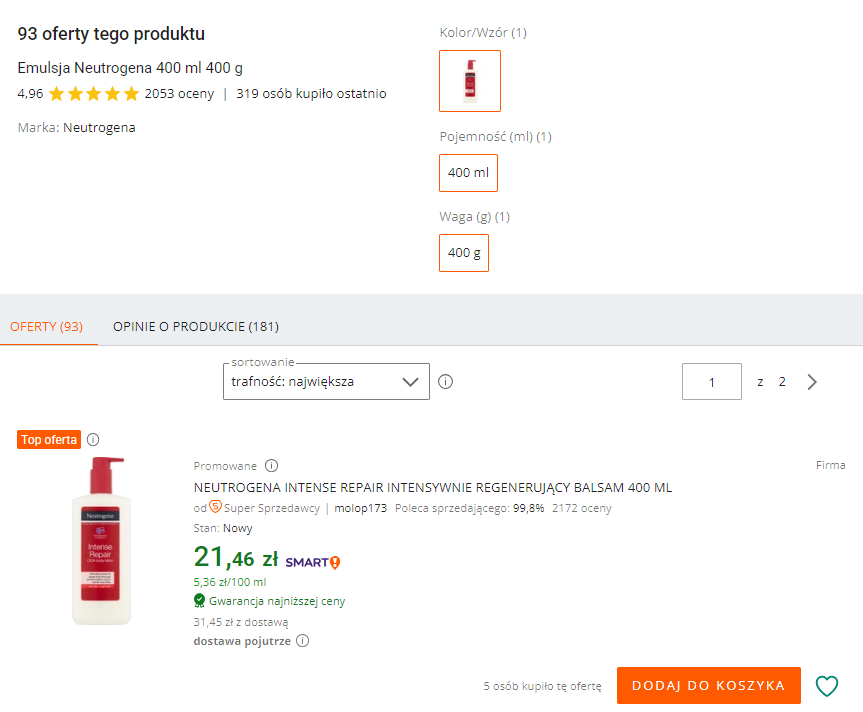Image resolution: width=863 pixels, height=712 pixels.
Task: Click the green Gwarancja najniższej ceny checkmark
Action: tap(200, 601)
